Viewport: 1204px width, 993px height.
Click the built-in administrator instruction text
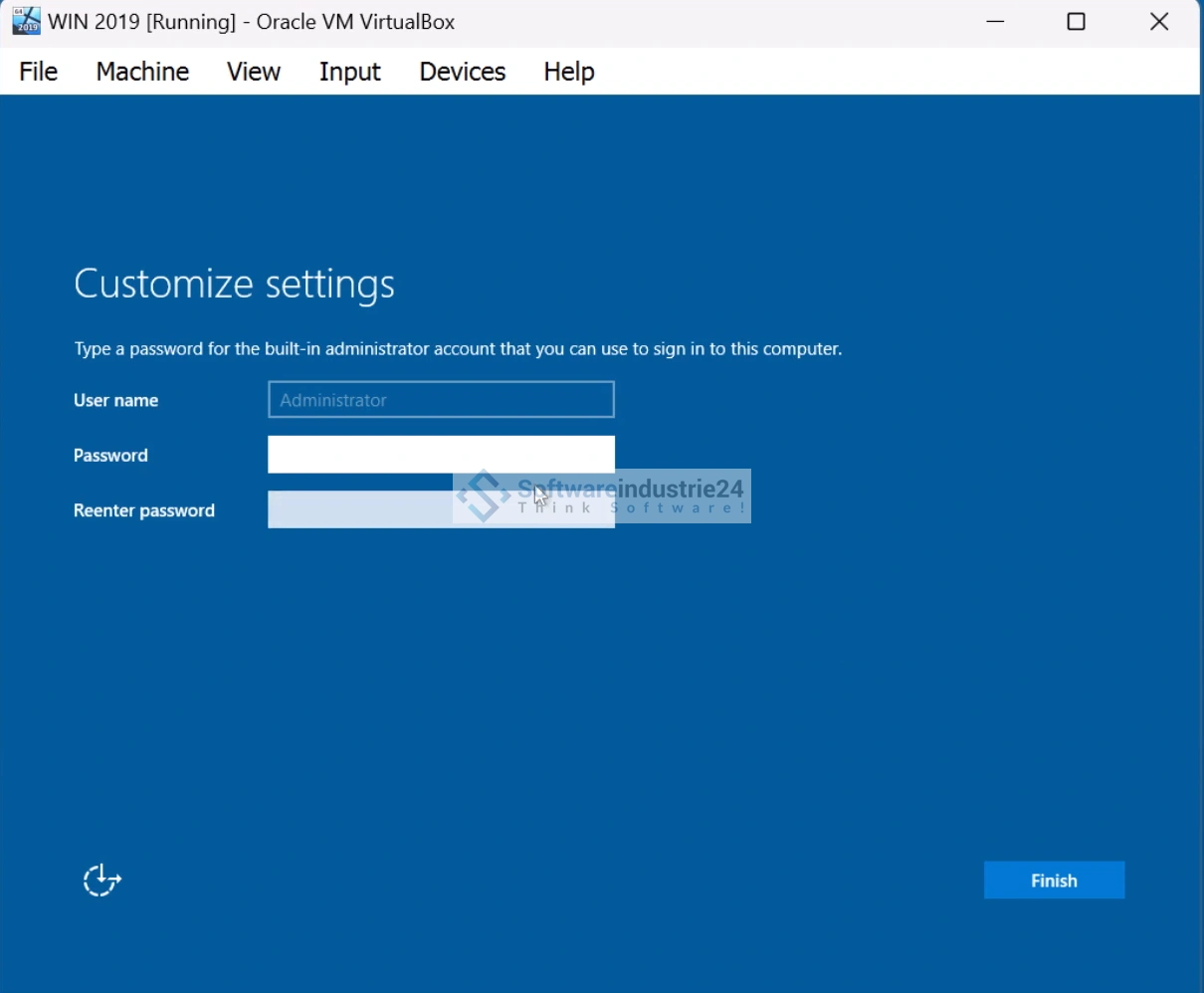(x=458, y=349)
